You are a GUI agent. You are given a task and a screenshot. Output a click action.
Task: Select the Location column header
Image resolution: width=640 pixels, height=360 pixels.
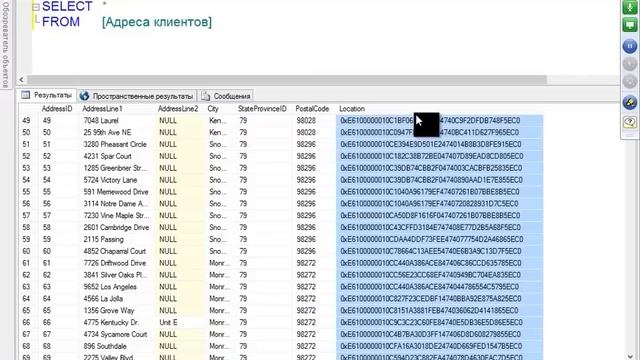pos(351,109)
